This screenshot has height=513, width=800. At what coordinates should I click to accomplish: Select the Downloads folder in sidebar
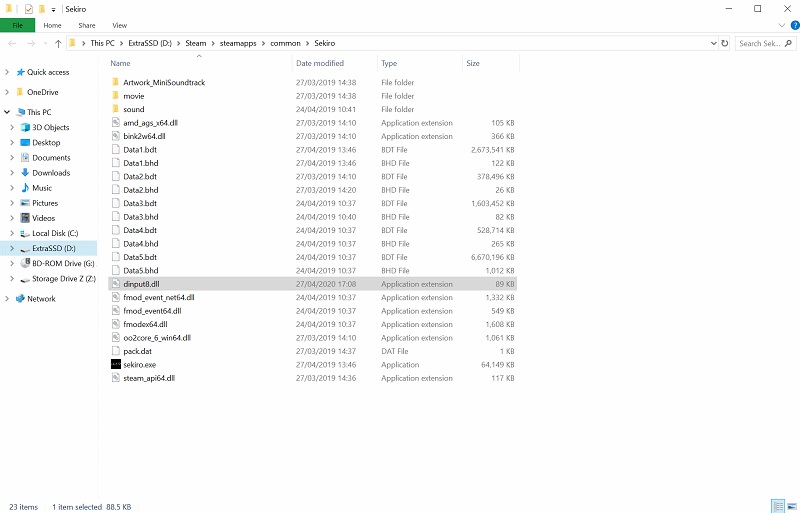(x=50, y=173)
